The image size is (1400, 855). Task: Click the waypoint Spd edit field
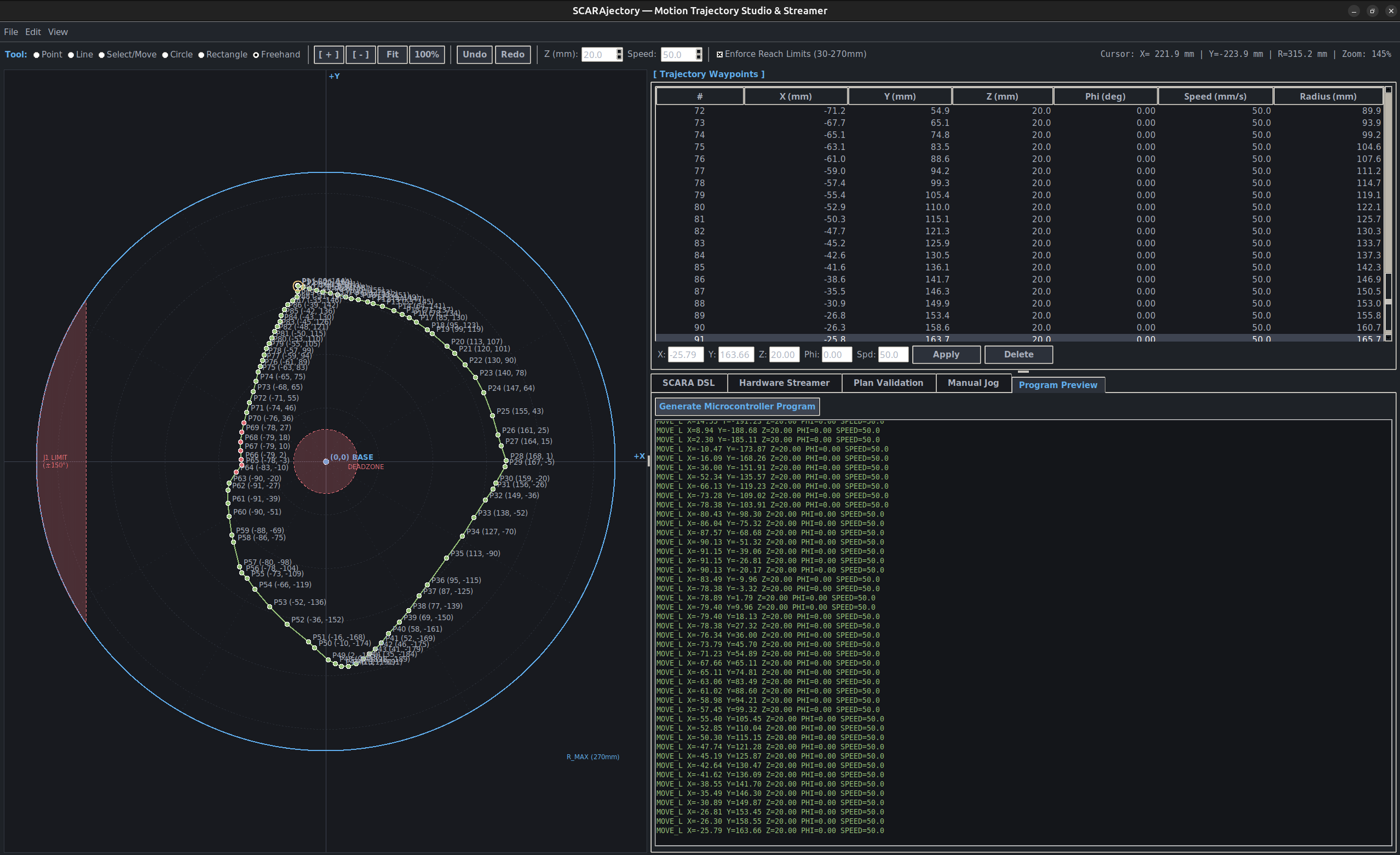(x=893, y=355)
